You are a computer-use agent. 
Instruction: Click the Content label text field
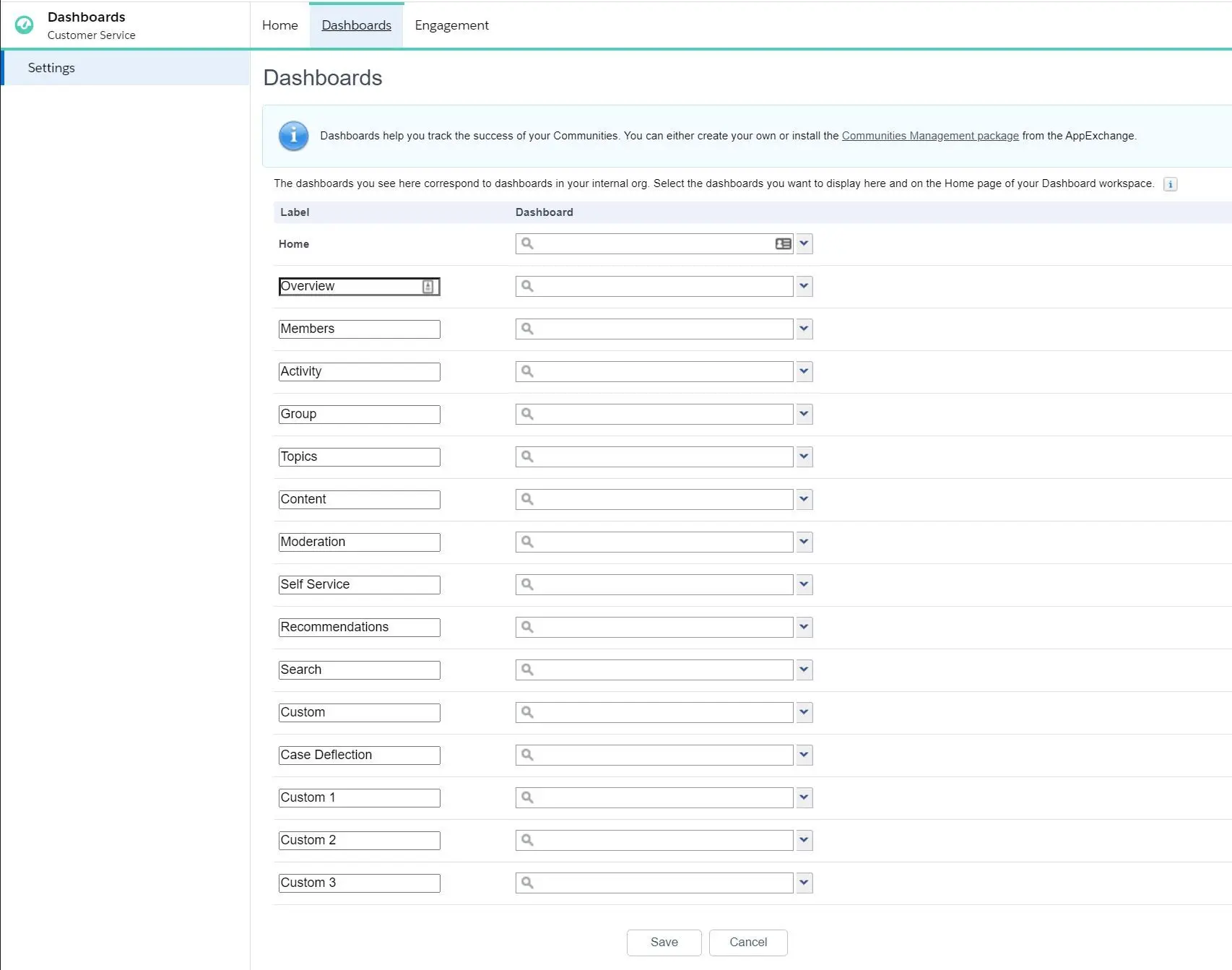point(359,500)
